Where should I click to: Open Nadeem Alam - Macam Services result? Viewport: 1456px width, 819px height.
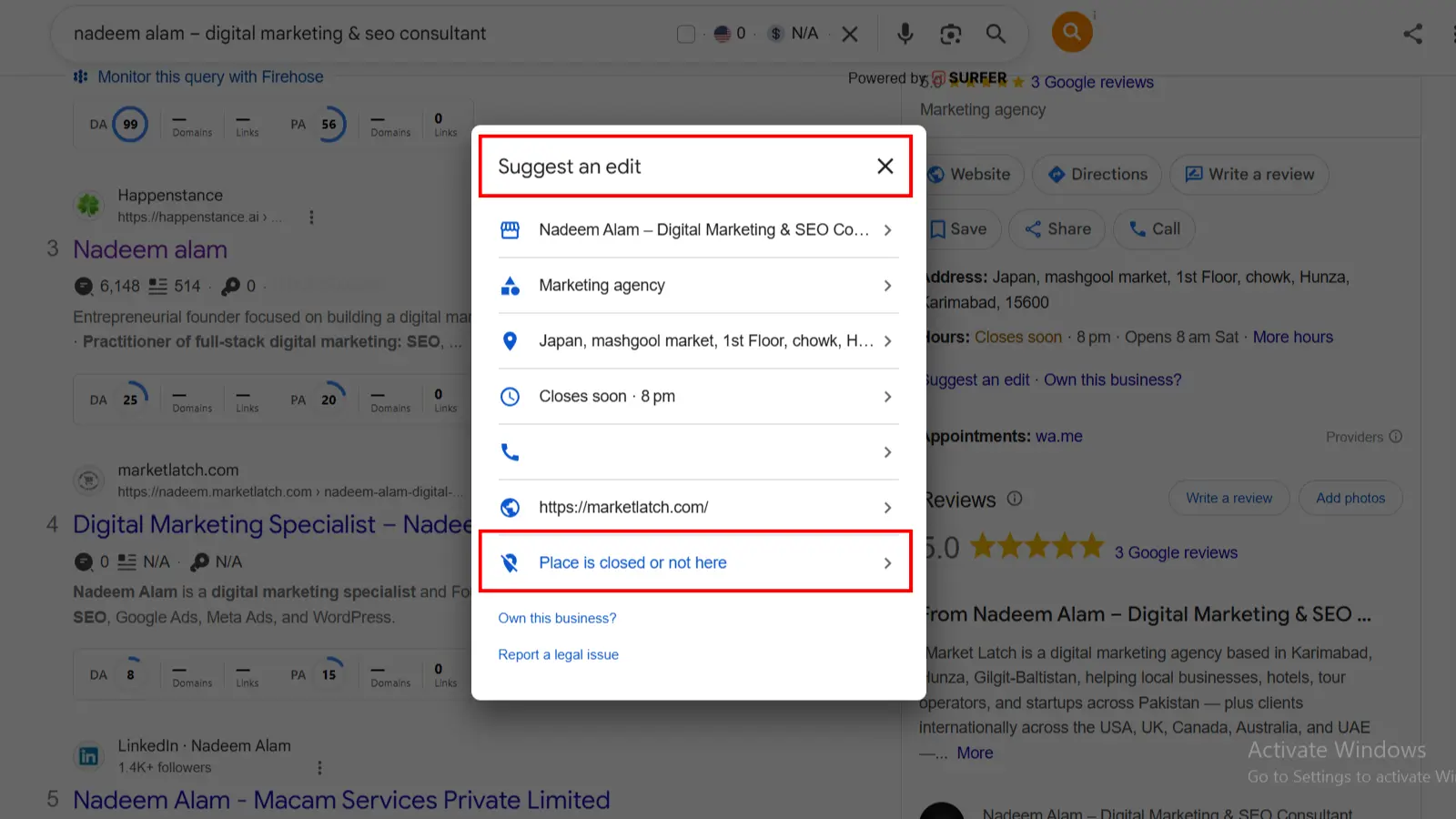click(341, 800)
